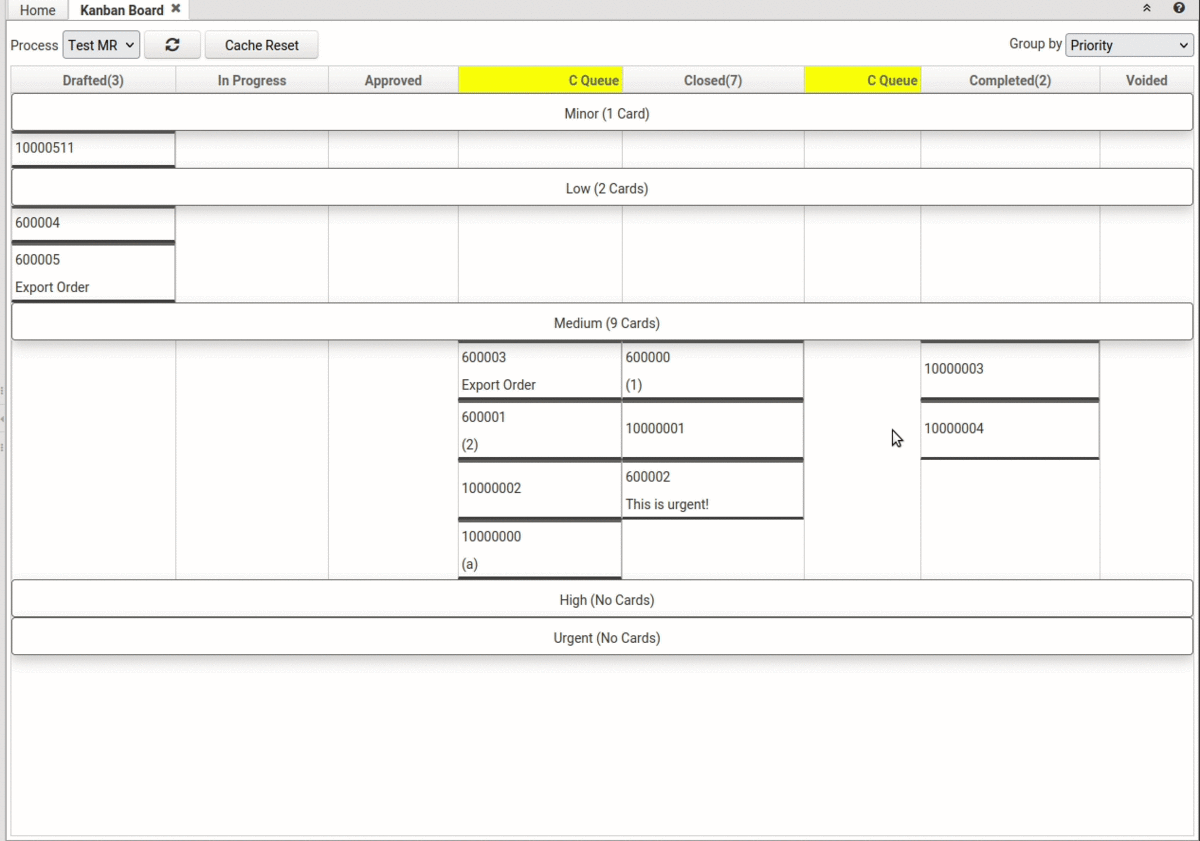Click the Voided column header
This screenshot has height=841, width=1200.
click(x=1146, y=80)
